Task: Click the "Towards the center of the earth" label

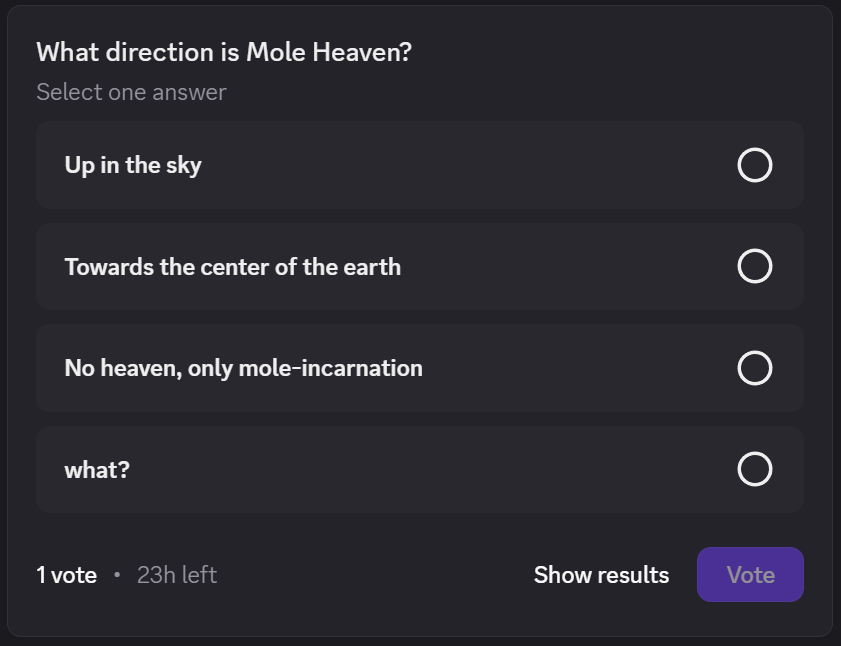Action: (232, 267)
